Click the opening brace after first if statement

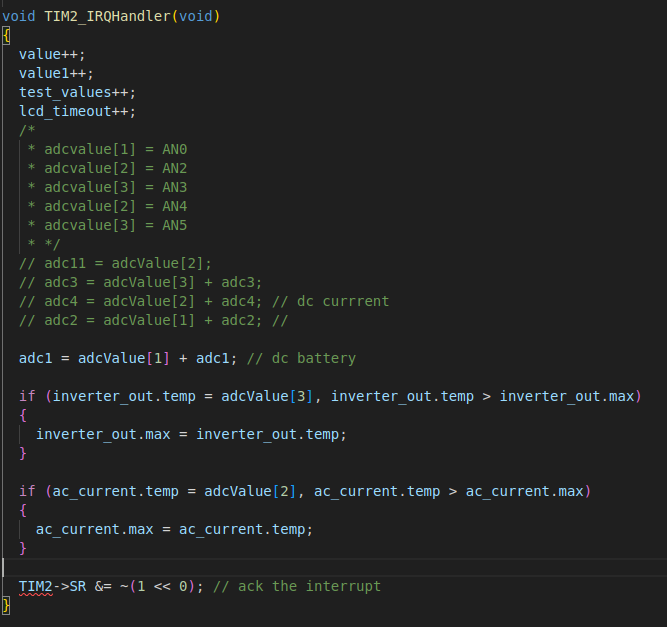(23, 415)
